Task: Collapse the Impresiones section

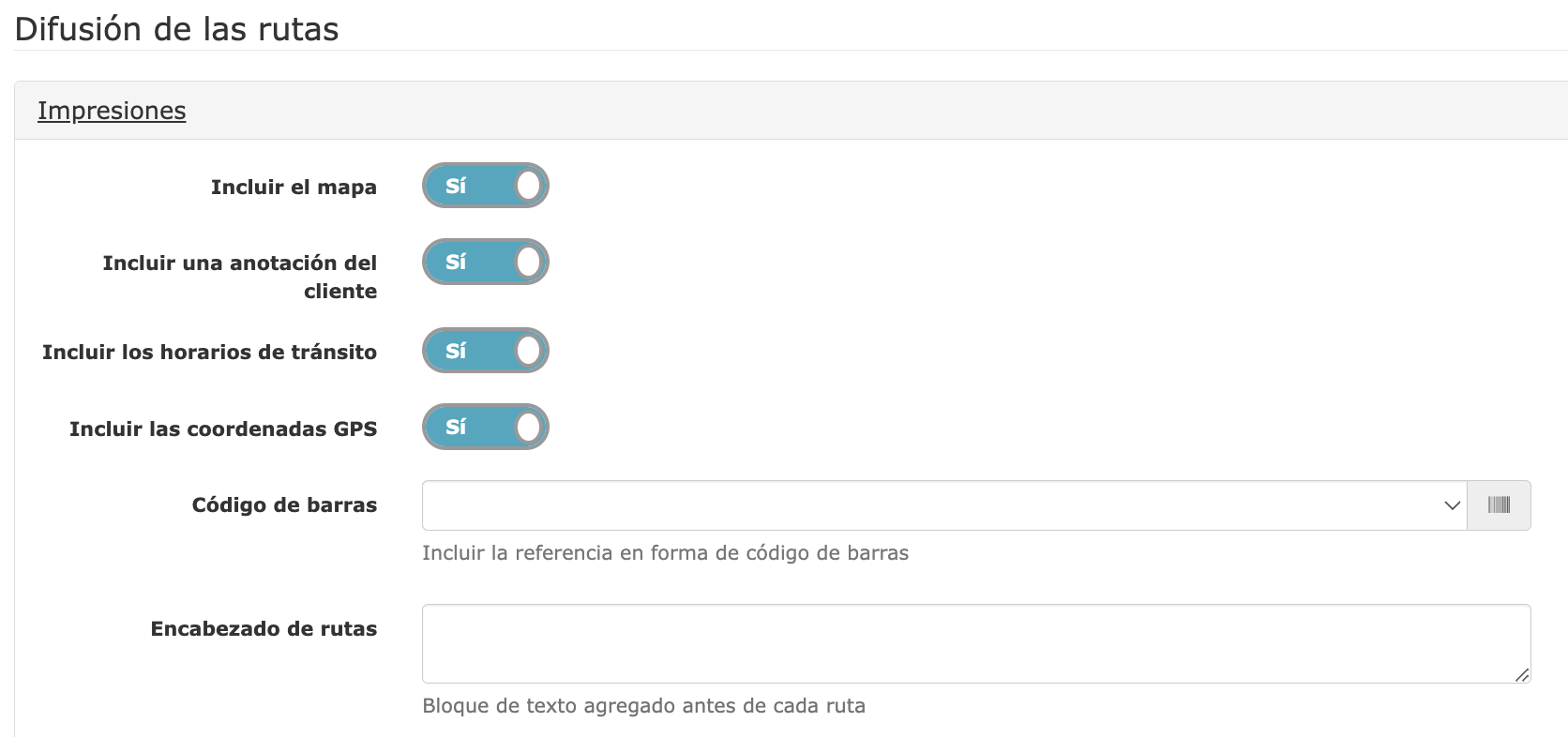Action: (x=112, y=111)
